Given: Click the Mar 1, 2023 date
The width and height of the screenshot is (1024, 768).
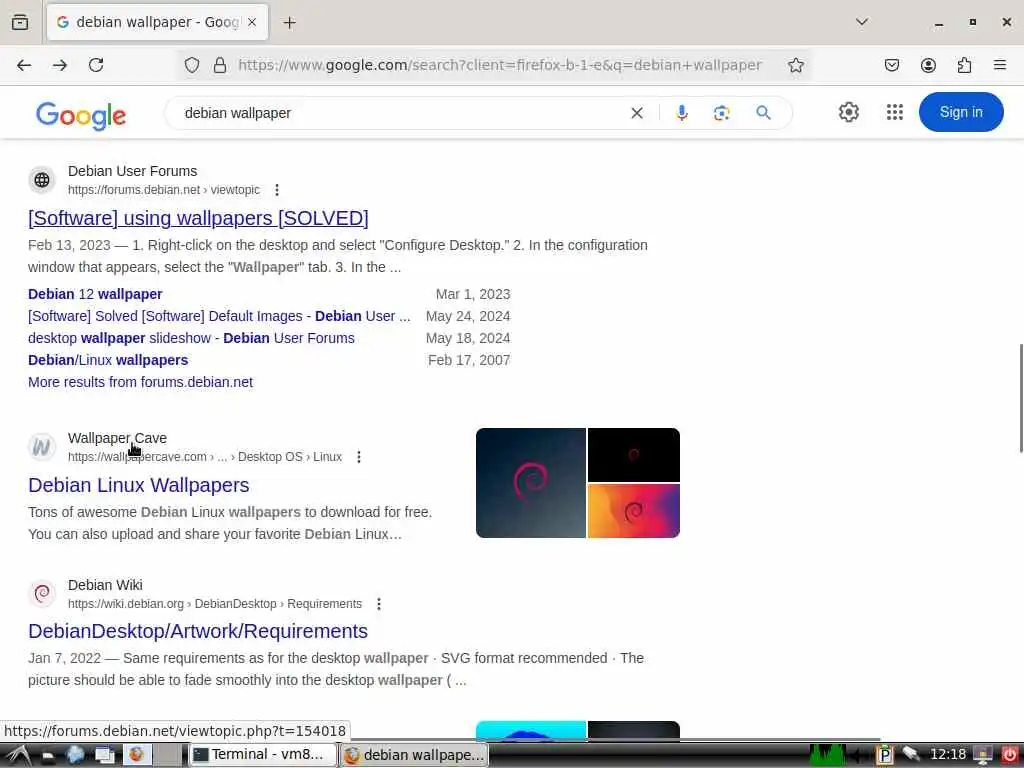Looking at the screenshot, I should [473, 294].
